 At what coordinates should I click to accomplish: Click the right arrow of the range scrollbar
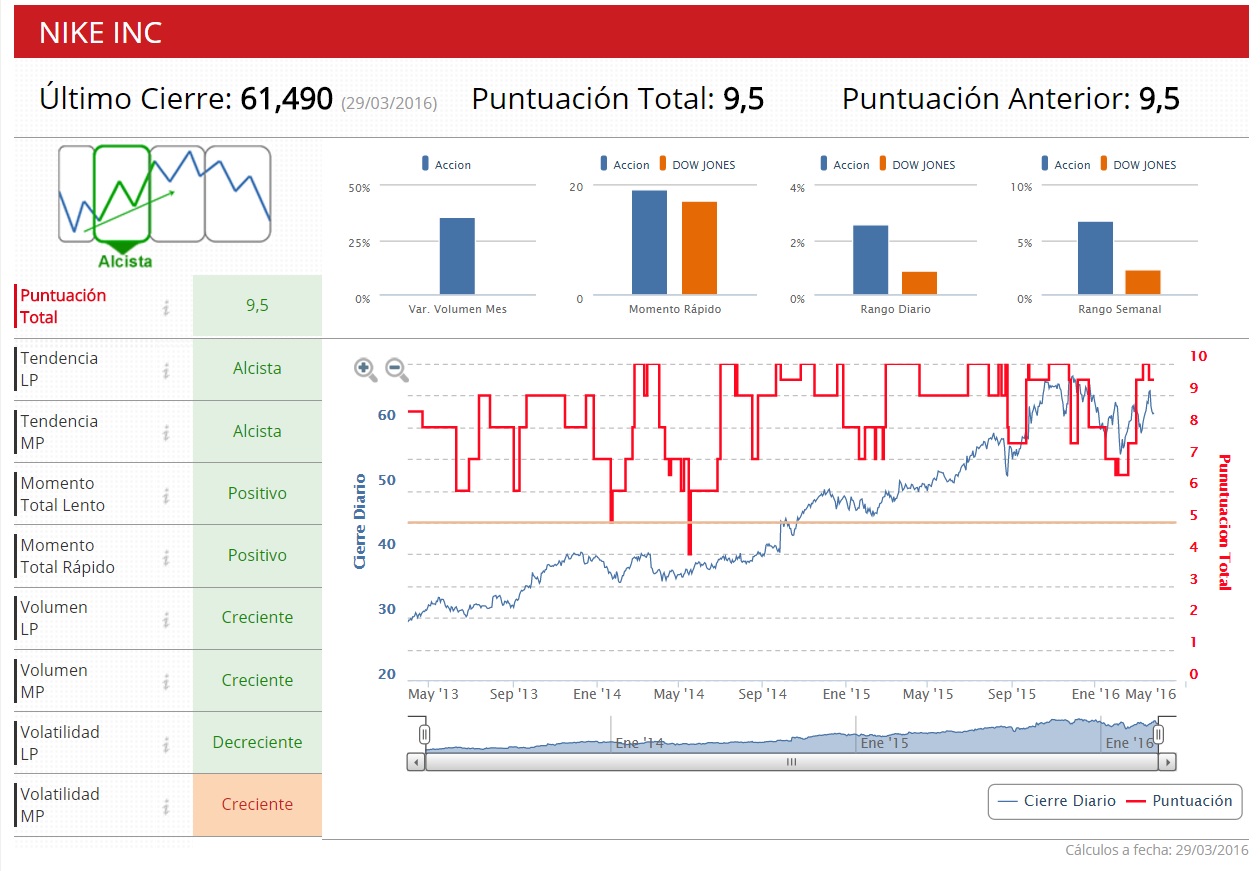click(1167, 762)
